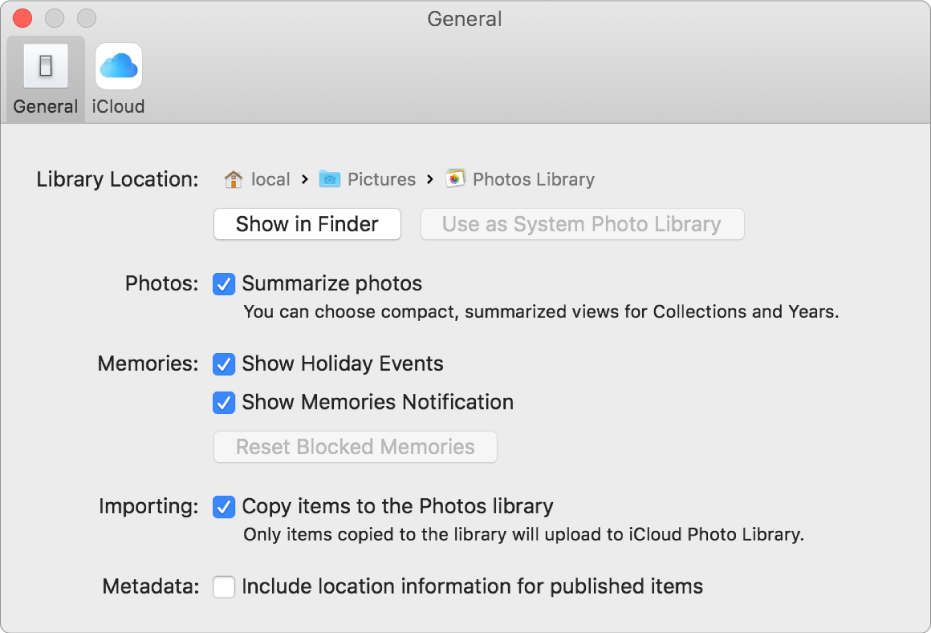Click the Photos Library icon in the path
The width and height of the screenshot is (931, 633).
456,179
